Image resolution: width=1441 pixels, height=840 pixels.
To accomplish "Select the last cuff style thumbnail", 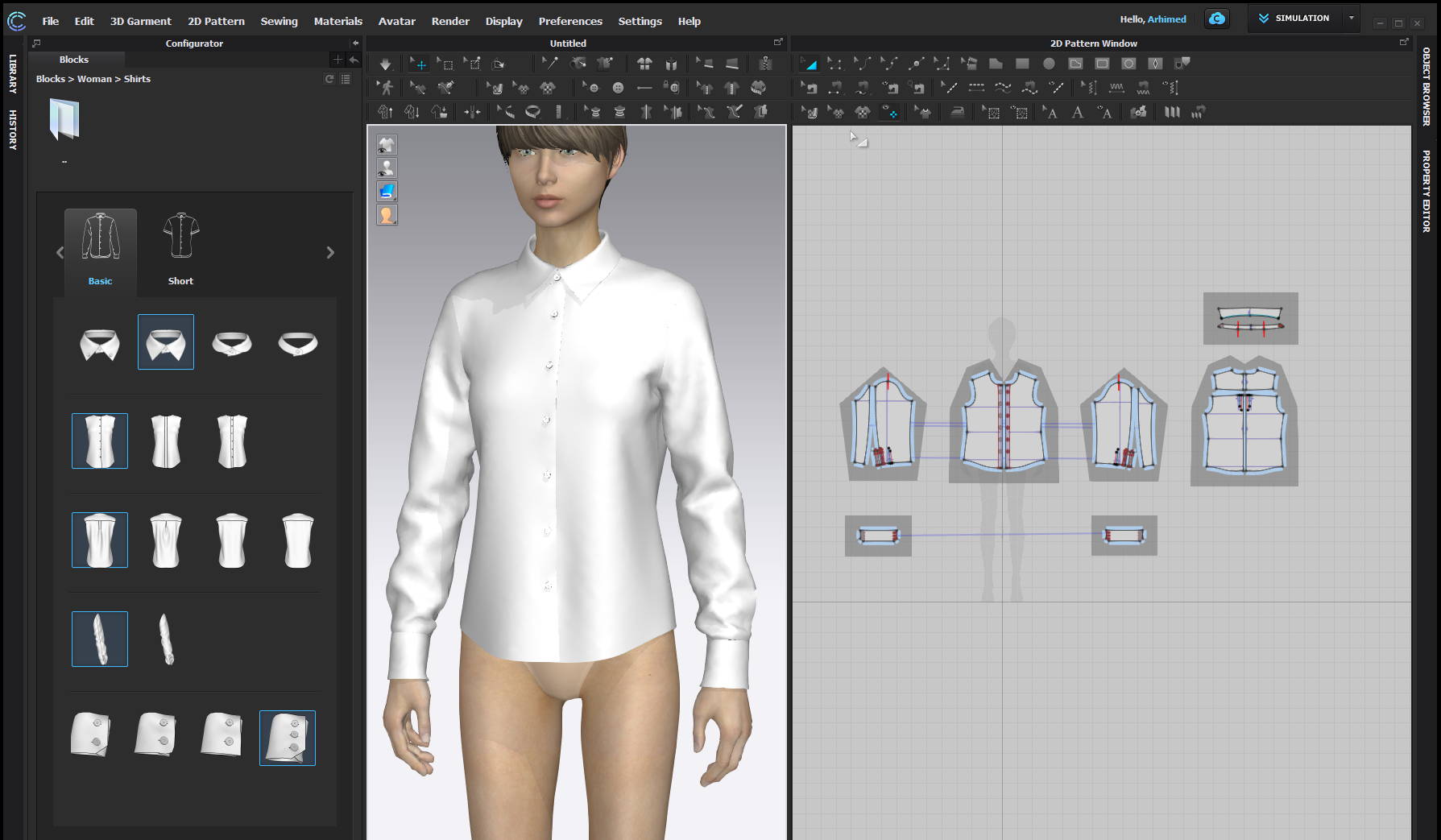I will point(288,738).
